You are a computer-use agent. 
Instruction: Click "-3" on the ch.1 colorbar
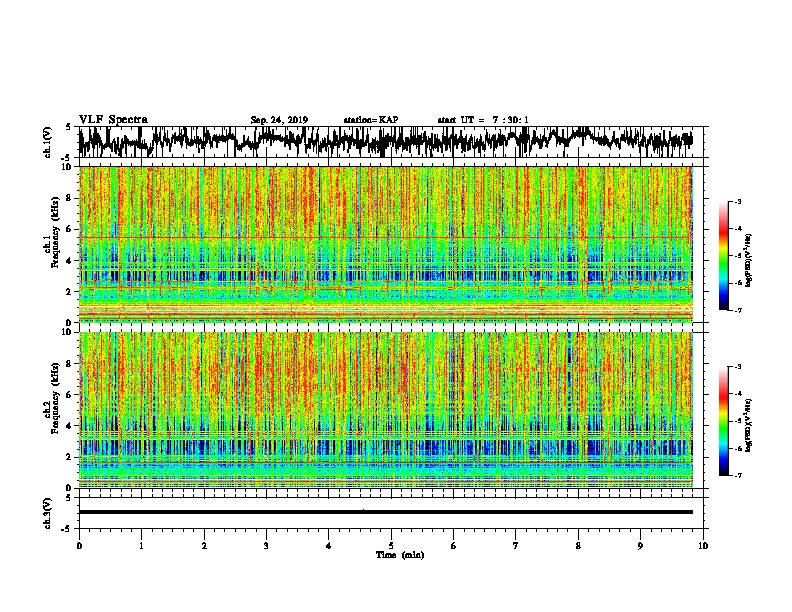point(737,201)
